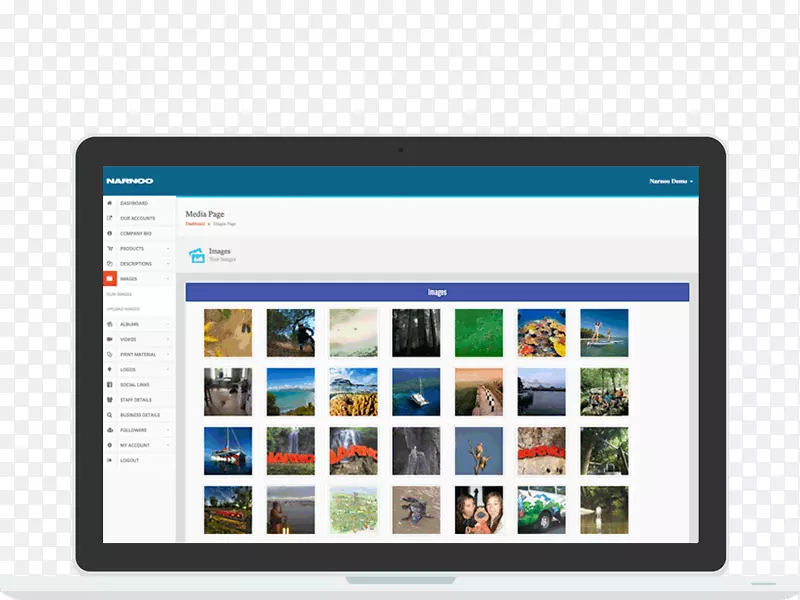Select the red Images icon in sidebar

coord(110,279)
